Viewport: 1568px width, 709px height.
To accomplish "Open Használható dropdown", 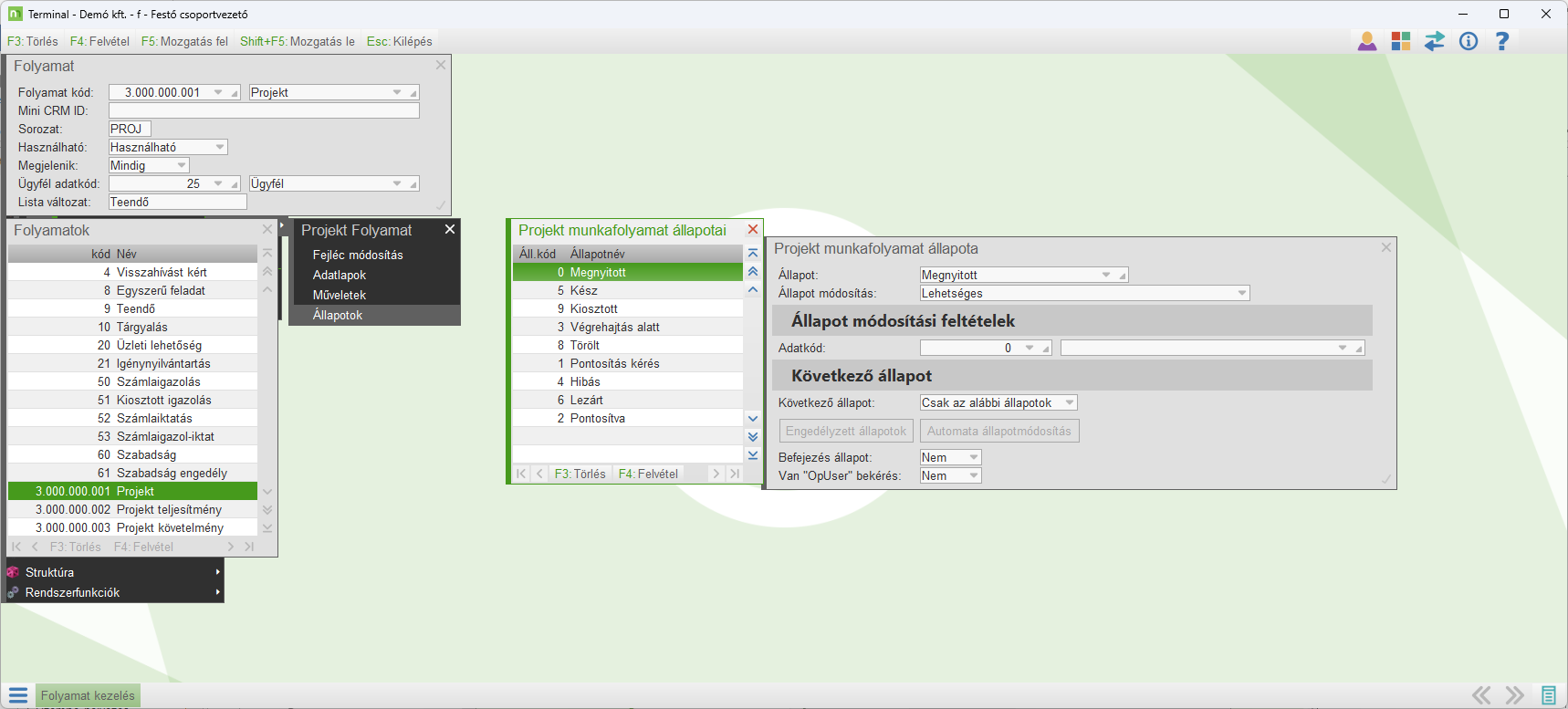I will click(220, 147).
